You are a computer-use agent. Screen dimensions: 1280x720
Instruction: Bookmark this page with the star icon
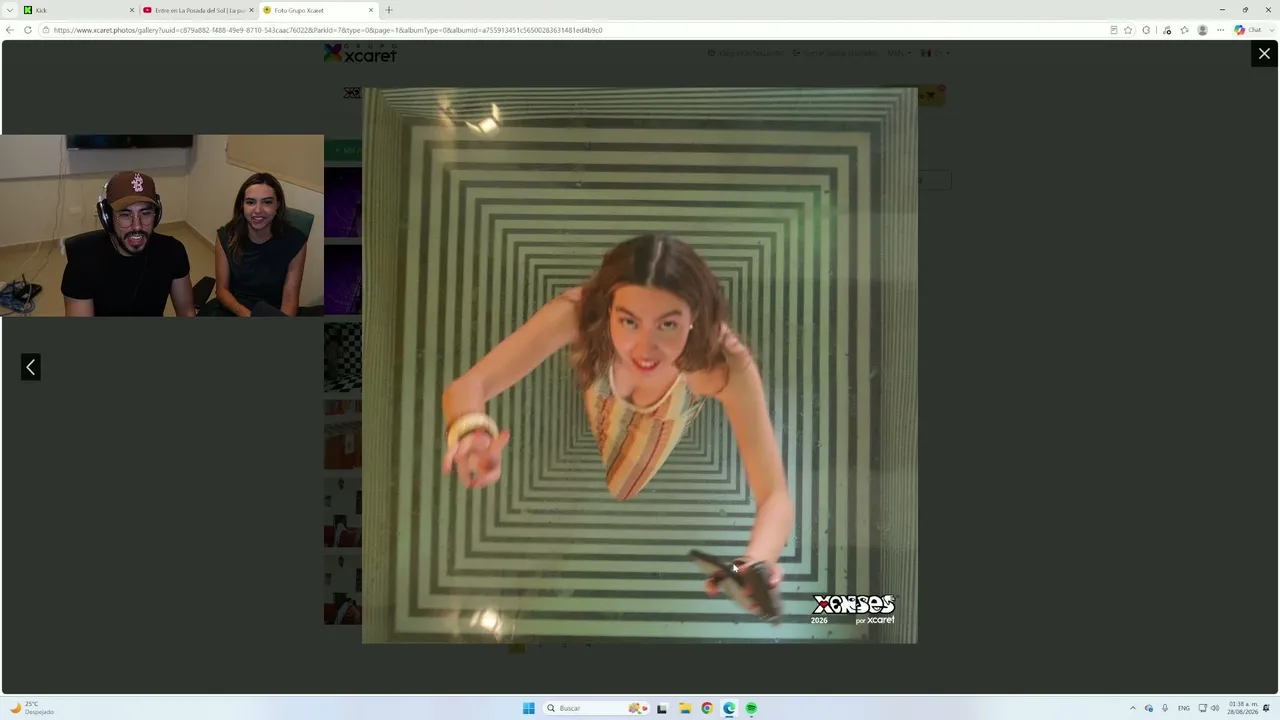pos(1128,30)
